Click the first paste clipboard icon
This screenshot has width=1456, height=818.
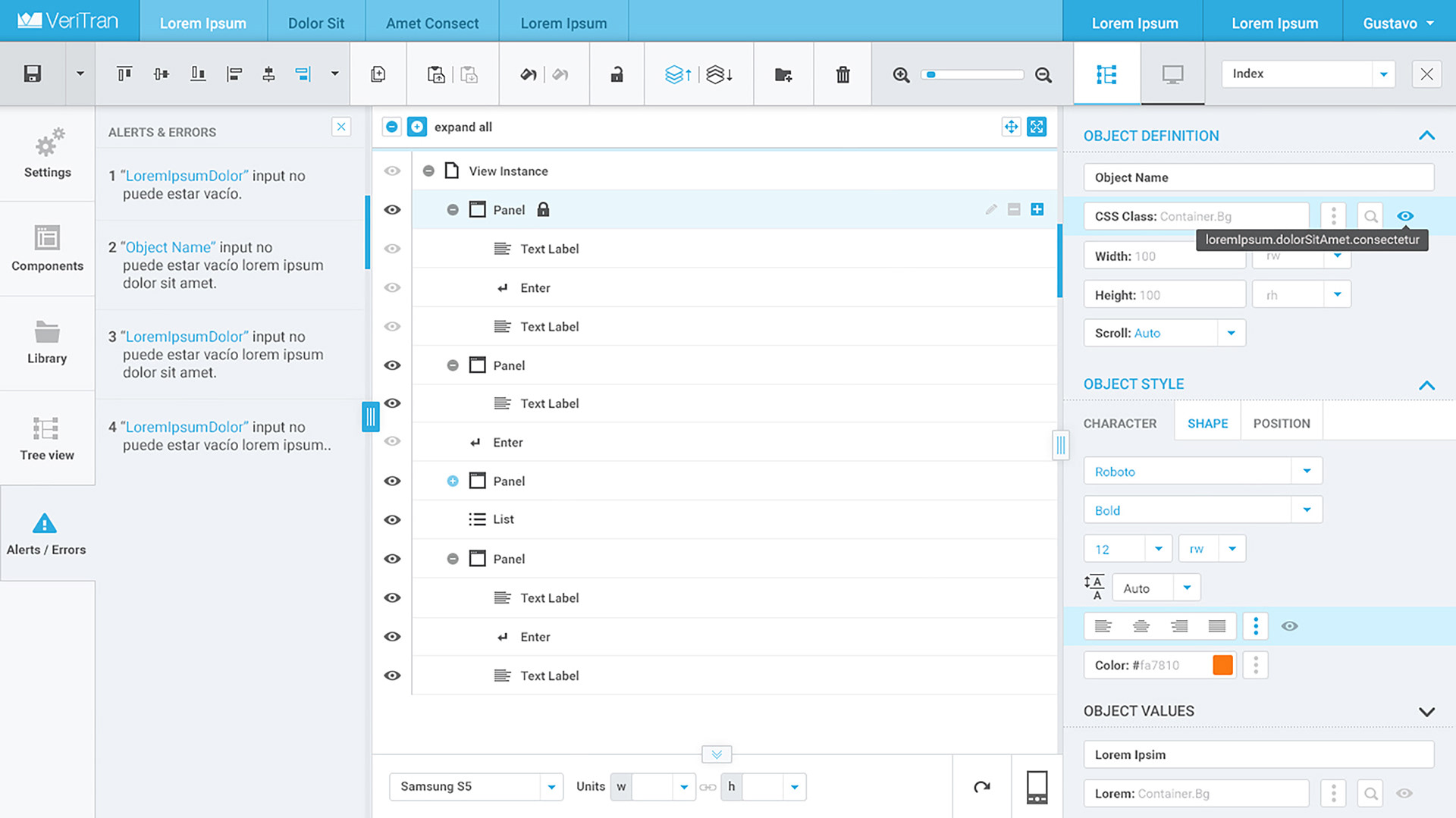436,74
